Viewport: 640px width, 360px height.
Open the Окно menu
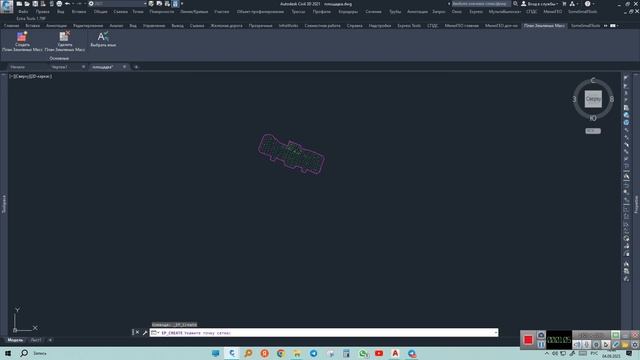pos(456,12)
